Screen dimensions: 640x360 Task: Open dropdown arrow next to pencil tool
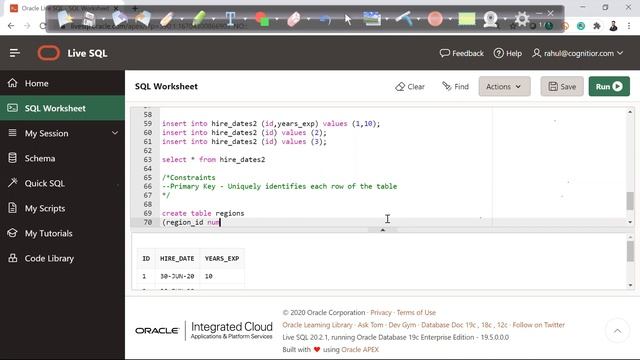pyautogui.click(x=182, y=19)
